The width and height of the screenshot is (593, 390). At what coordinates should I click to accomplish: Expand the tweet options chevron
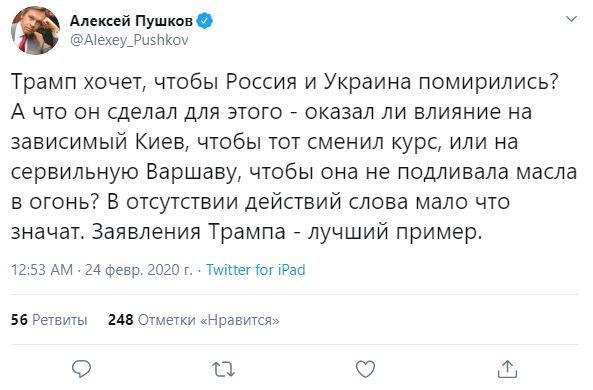(571, 19)
